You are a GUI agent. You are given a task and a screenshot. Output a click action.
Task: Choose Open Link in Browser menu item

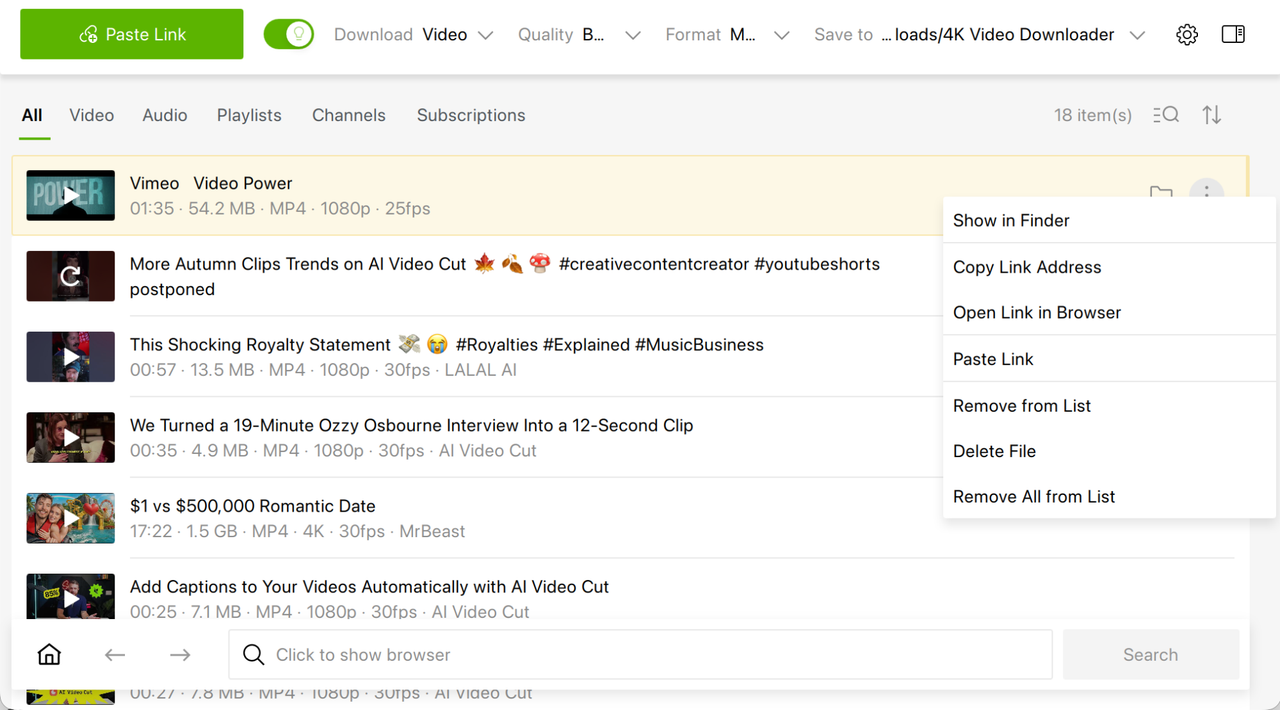pos(1109,312)
